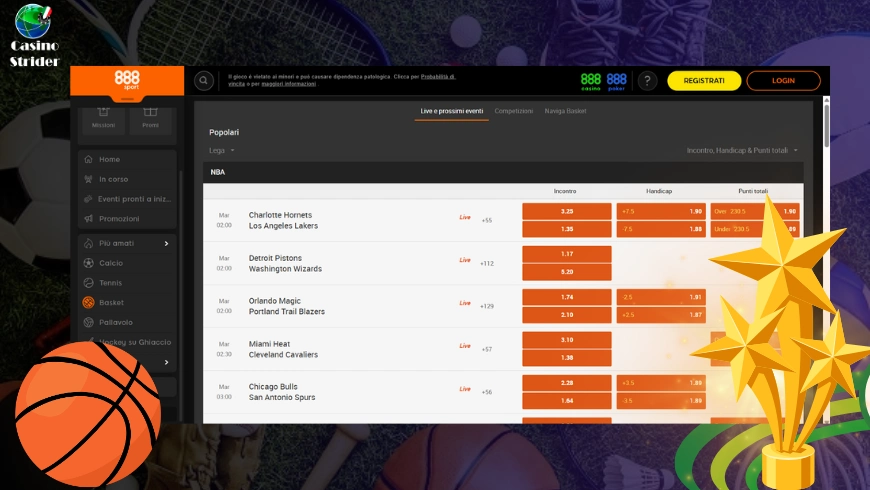Open the Incontro, Handicap & Punti totali dropdown
This screenshot has width=870, height=490.
pyautogui.click(x=742, y=150)
